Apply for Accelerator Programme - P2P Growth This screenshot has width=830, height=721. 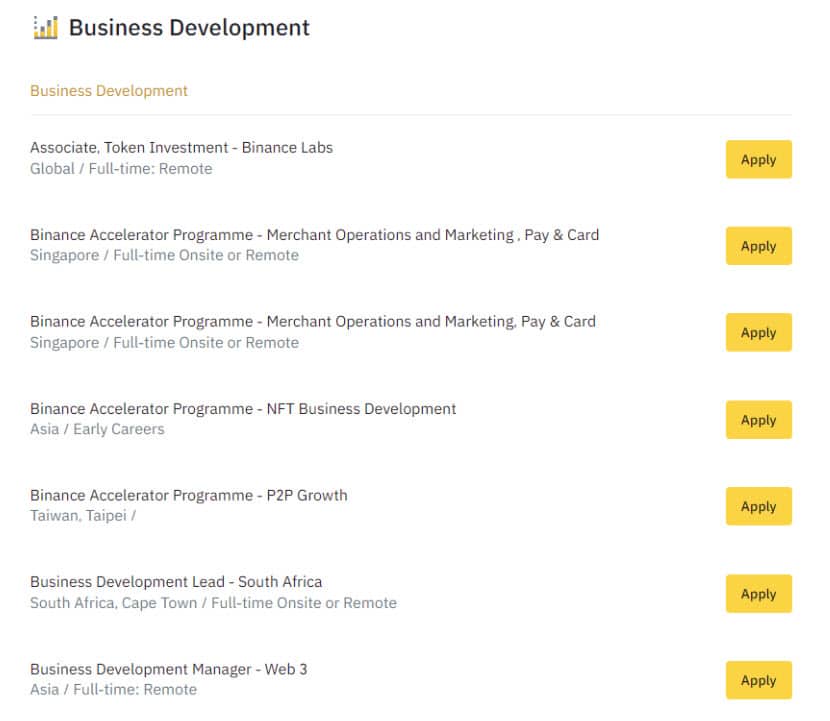(x=759, y=506)
